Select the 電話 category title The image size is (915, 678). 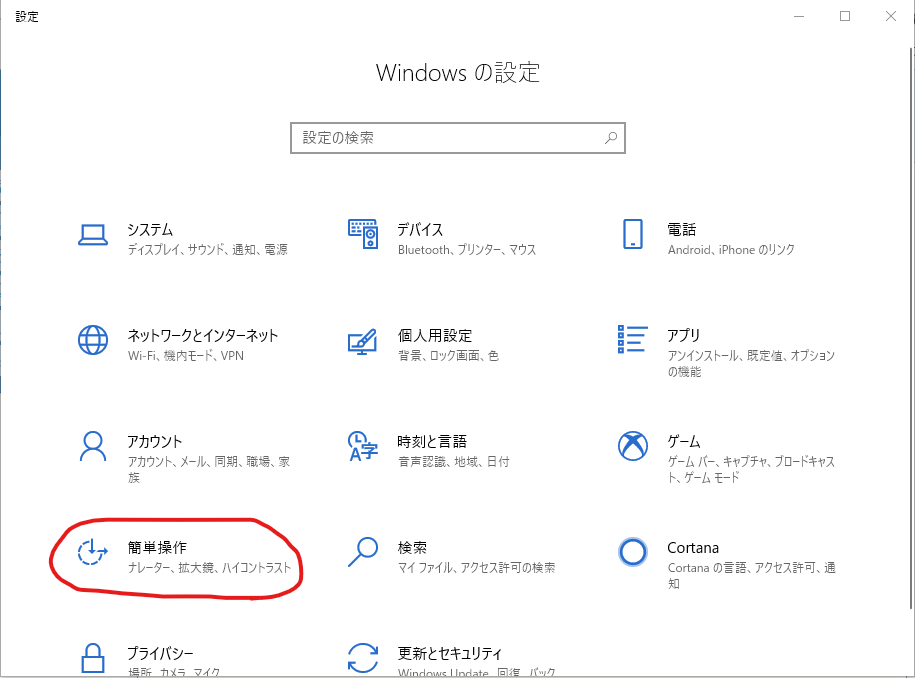tap(682, 229)
